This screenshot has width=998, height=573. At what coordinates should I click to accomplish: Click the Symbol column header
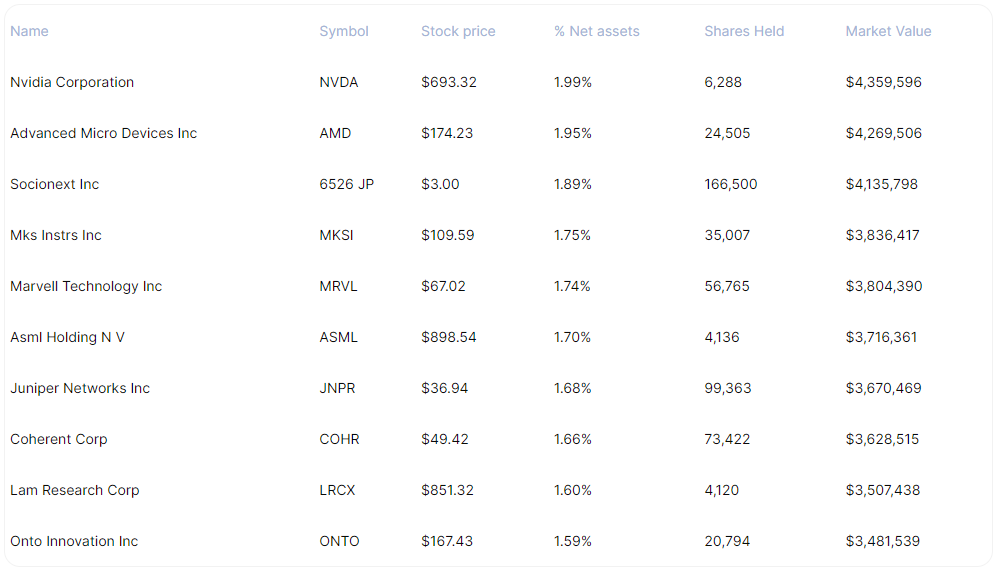pyautogui.click(x=344, y=31)
